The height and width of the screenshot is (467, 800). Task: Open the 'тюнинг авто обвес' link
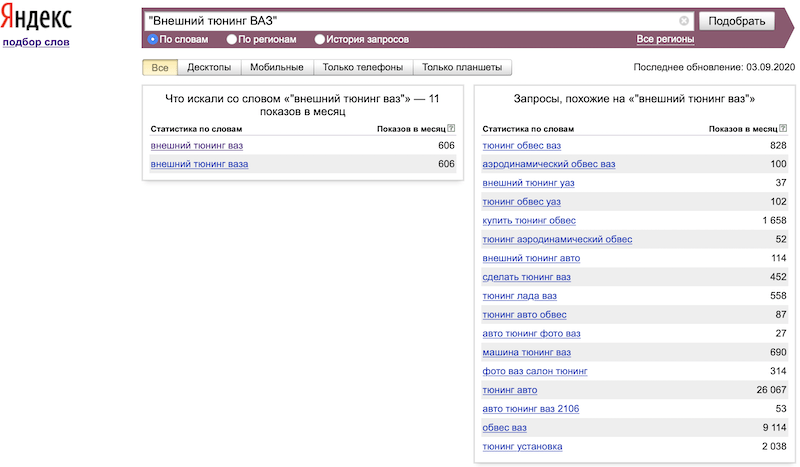tap(524, 315)
